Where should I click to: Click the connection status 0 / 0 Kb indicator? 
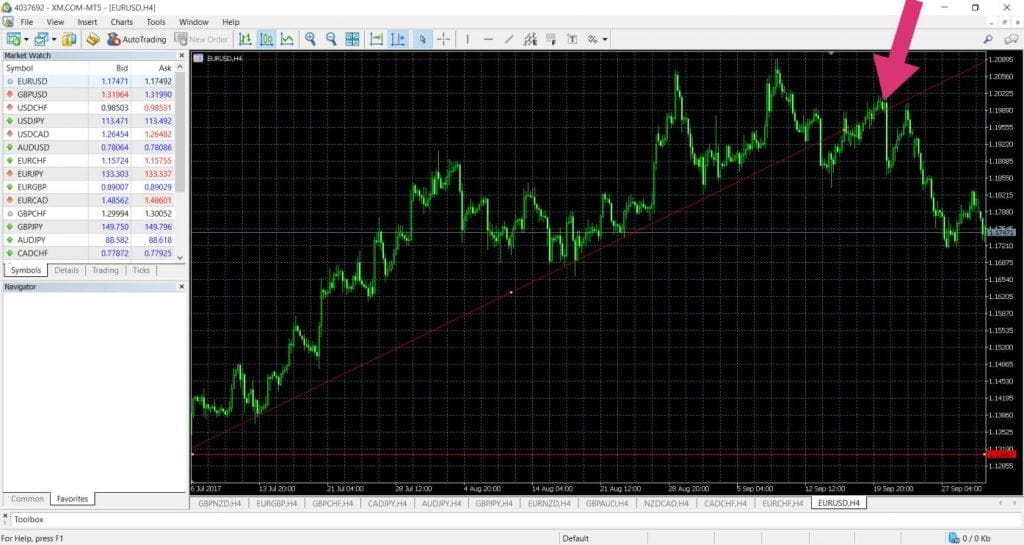pyautogui.click(x=970, y=538)
